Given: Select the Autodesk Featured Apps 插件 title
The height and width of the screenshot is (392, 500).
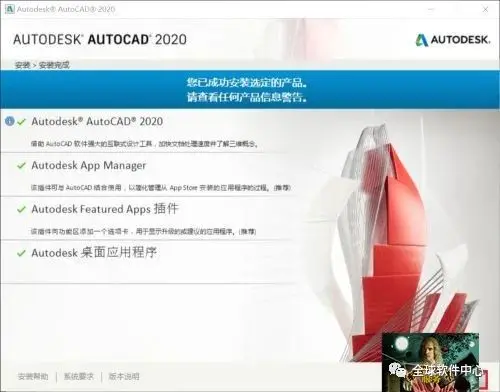Looking at the screenshot, I should click(x=105, y=209).
